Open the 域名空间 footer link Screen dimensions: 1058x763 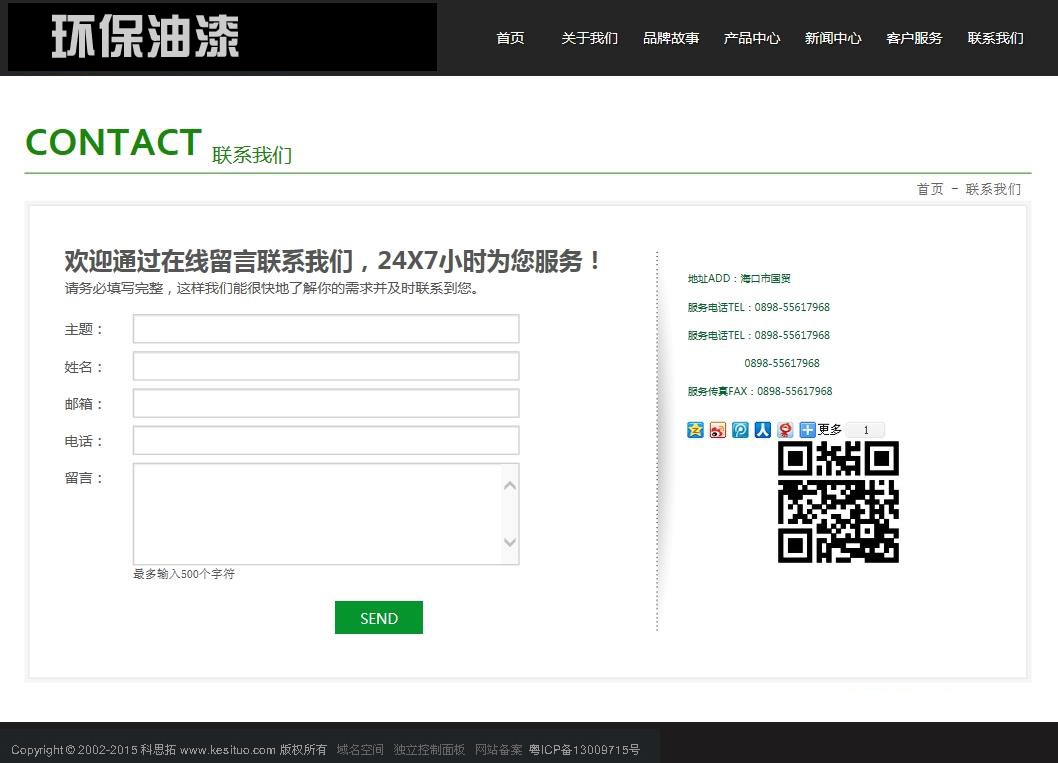click(x=360, y=750)
